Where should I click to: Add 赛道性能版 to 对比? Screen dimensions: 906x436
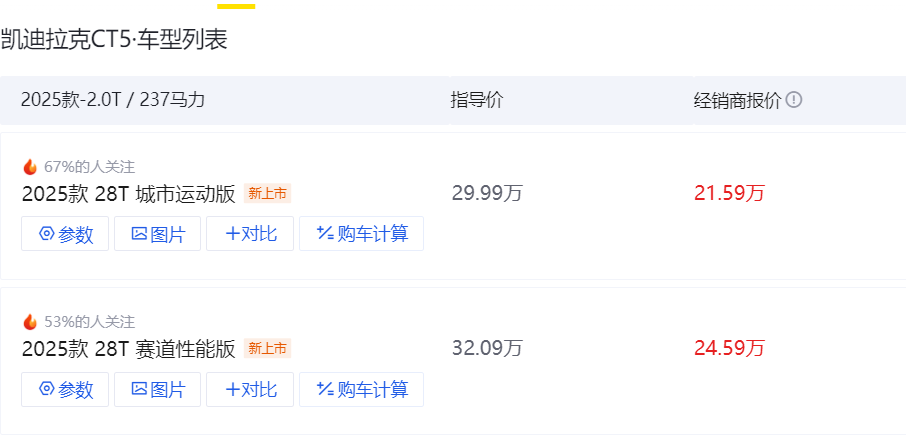[250, 389]
